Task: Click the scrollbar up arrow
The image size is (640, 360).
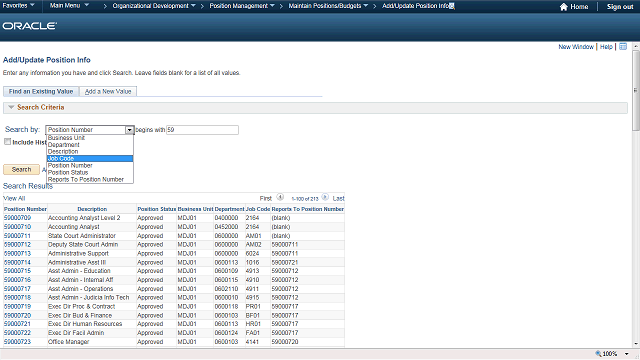Action: pos(636,47)
